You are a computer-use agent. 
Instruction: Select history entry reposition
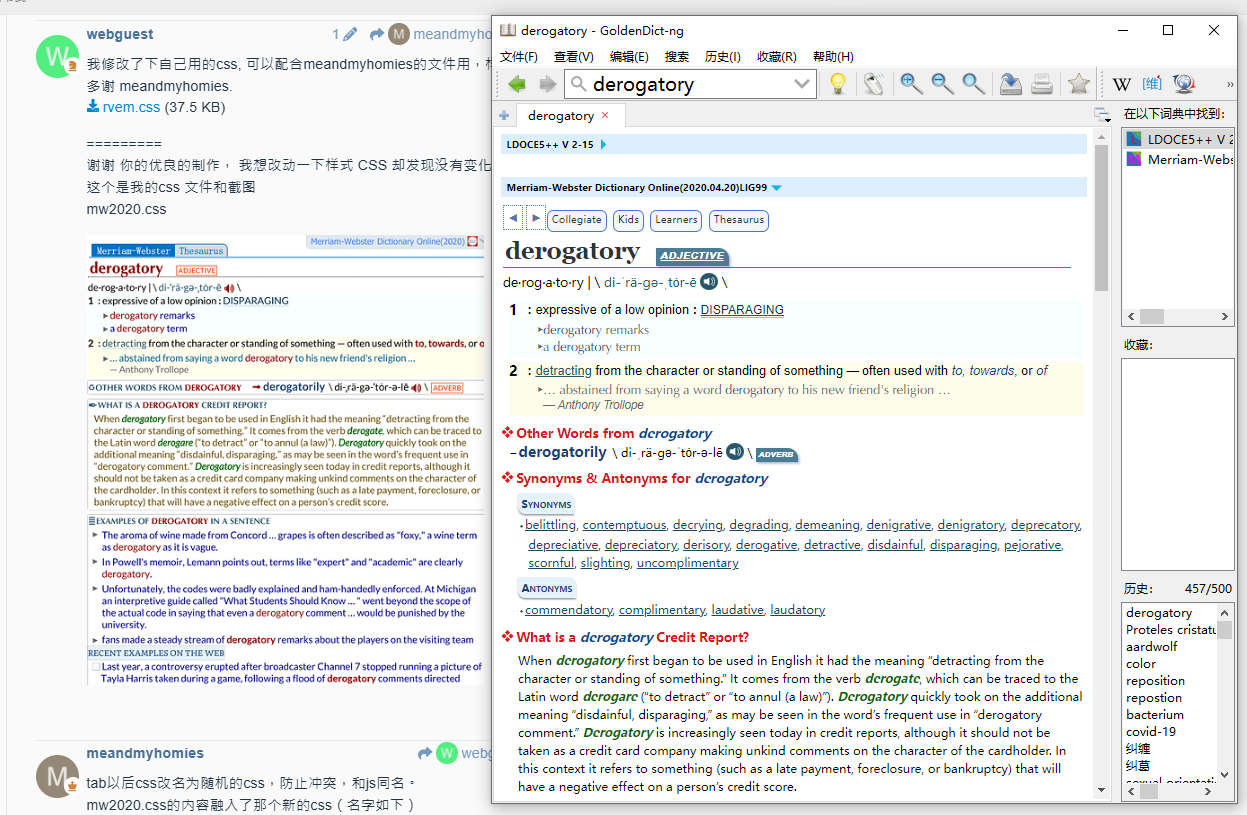1155,681
